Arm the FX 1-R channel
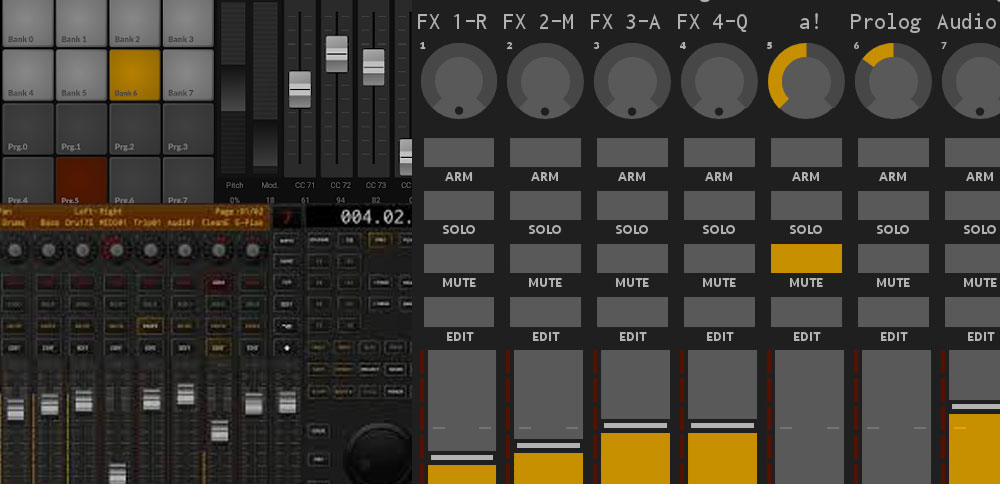 [x=459, y=152]
